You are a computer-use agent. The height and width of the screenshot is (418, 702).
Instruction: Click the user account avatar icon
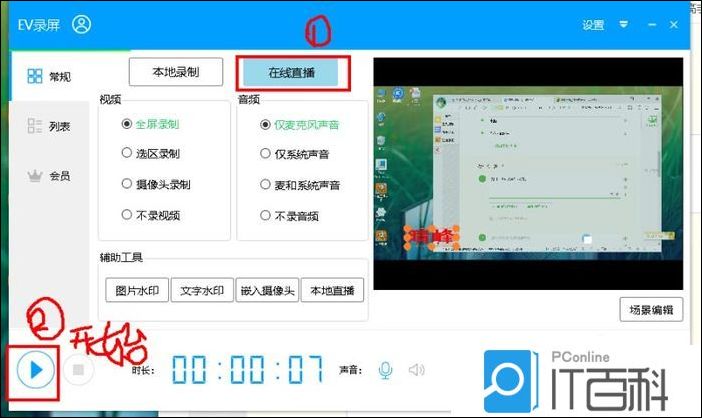click(81, 24)
